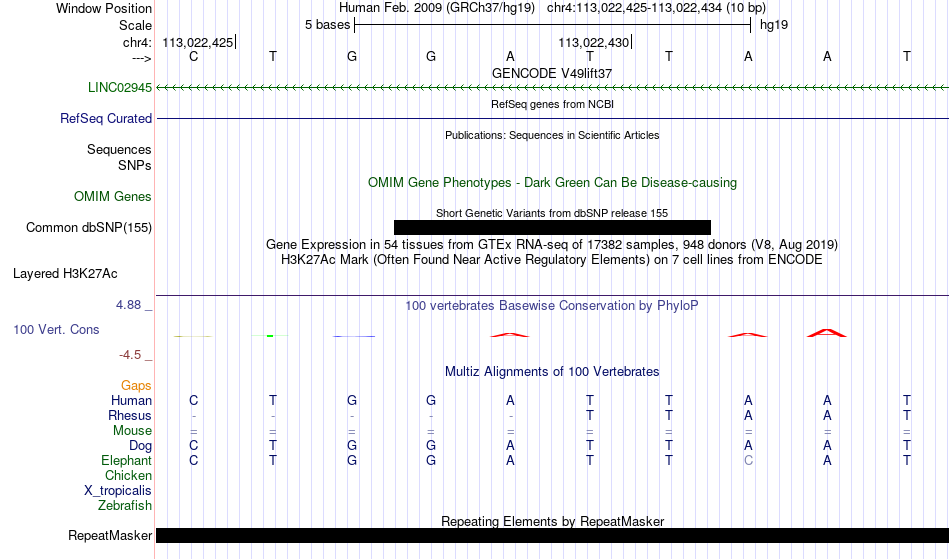Click the OMIM Gene Phenotypes green title

click(552, 182)
